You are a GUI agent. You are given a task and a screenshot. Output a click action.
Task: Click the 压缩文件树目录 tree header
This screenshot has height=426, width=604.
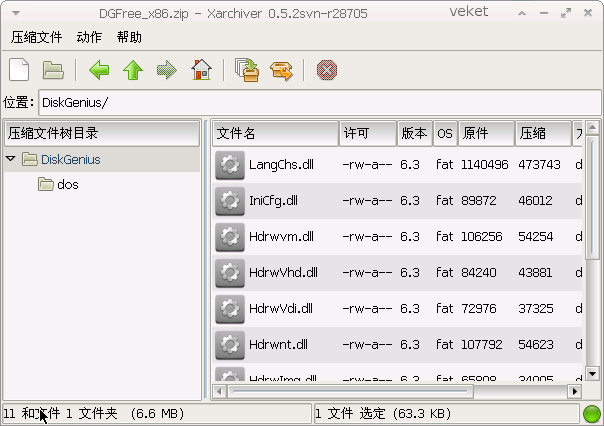102,133
